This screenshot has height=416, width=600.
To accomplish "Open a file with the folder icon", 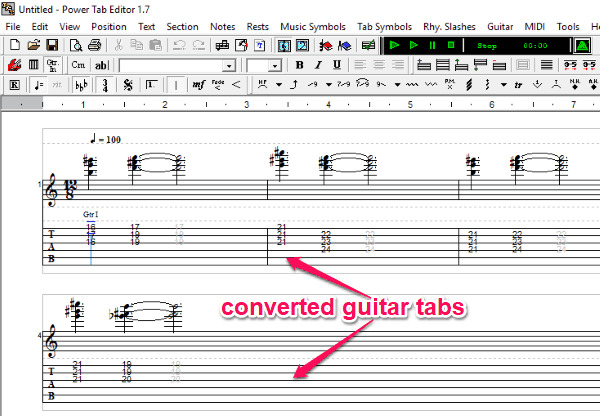I will click(x=34, y=46).
